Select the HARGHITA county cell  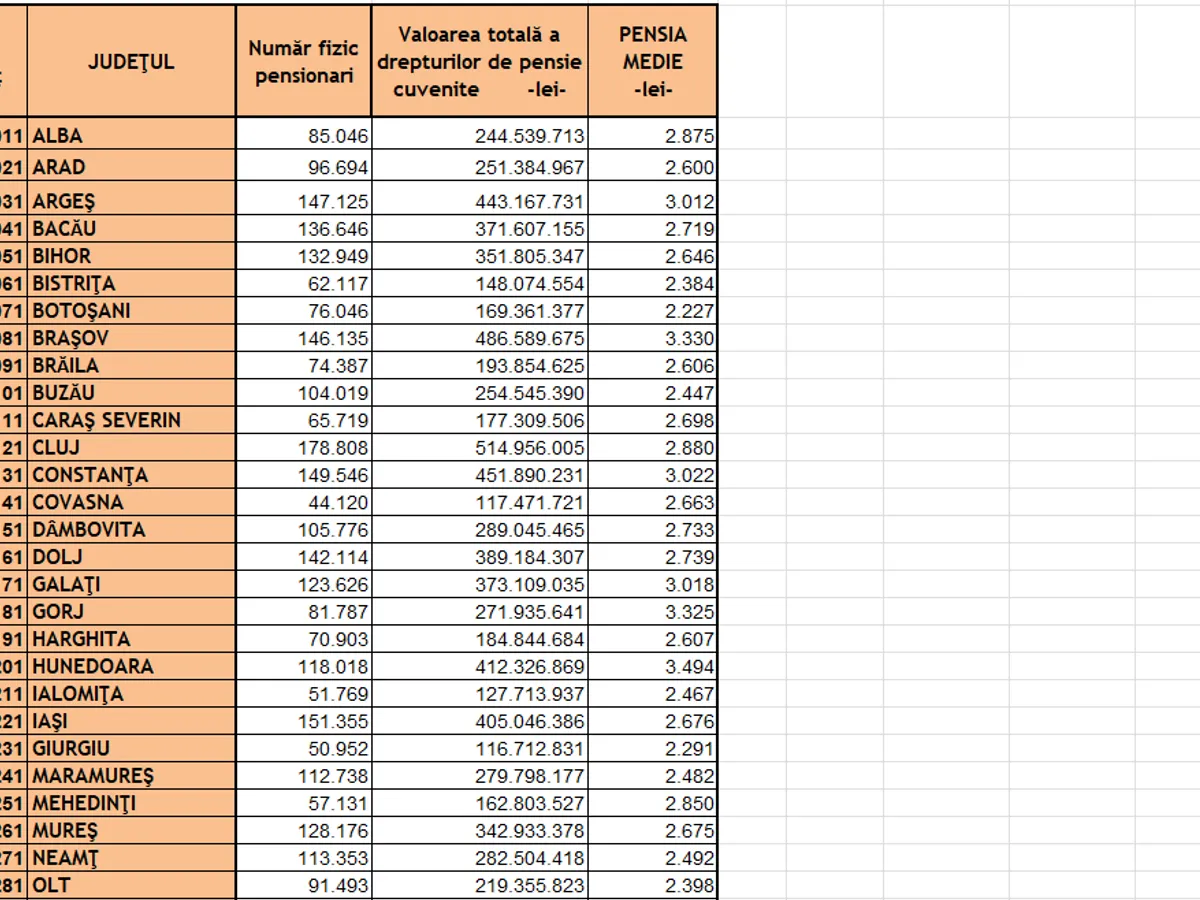click(131, 639)
